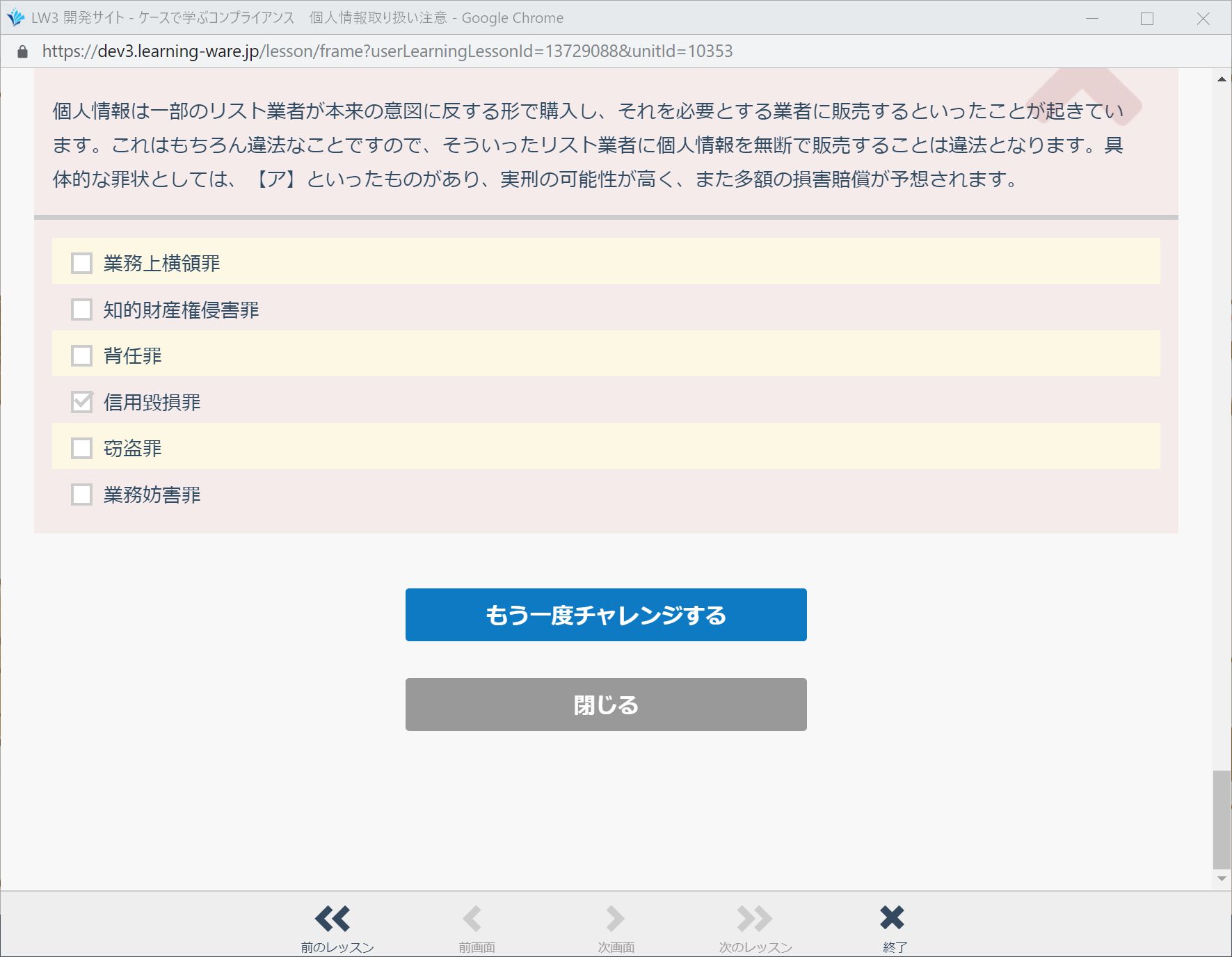1232x957 pixels.
Task: Click the LW3 app favicon in title bar
Action: pos(15,17)
